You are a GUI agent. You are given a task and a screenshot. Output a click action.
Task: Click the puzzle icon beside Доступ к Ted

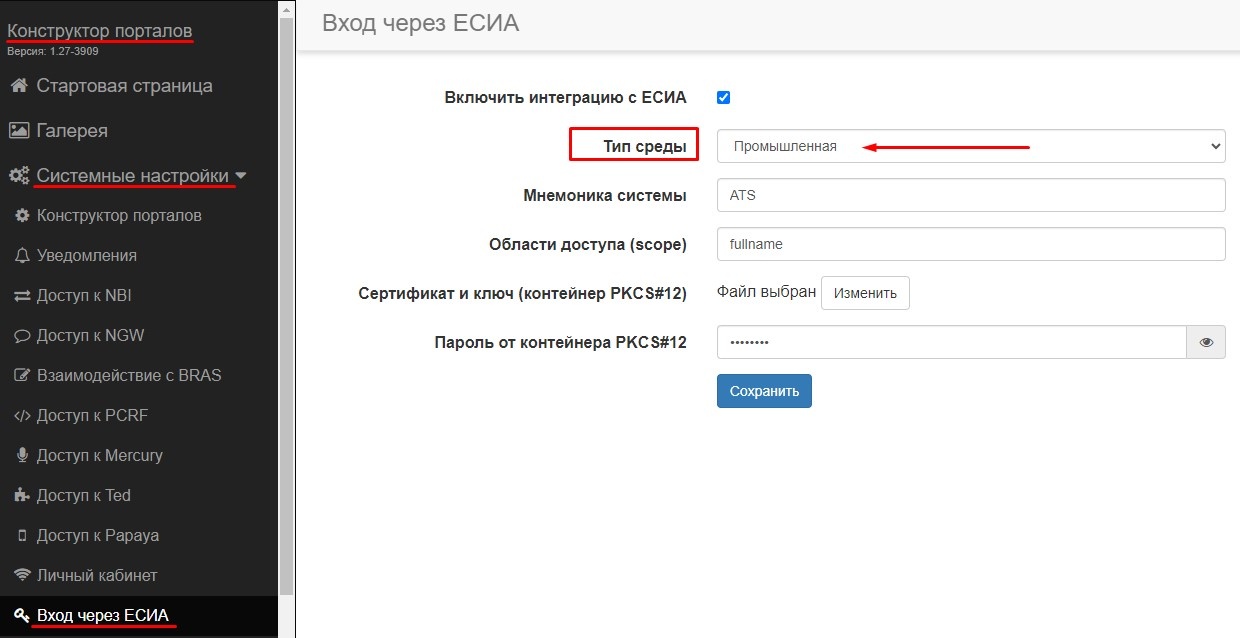[22, 496]
